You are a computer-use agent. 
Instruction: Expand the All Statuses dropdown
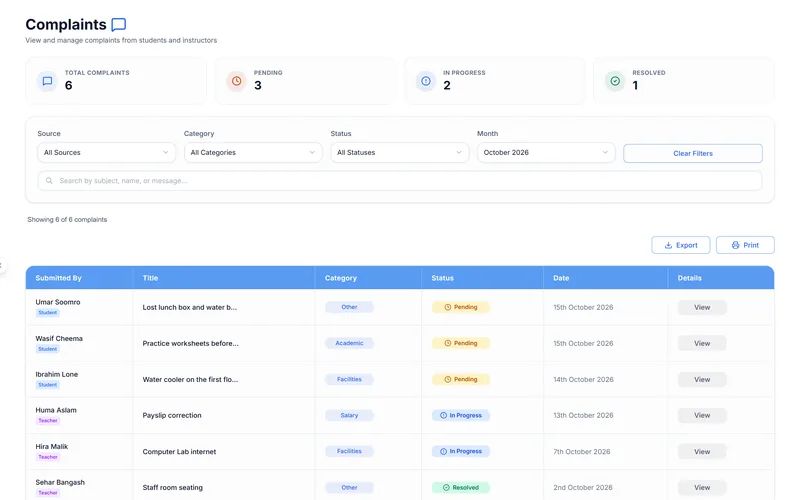(x=399, y=153)
